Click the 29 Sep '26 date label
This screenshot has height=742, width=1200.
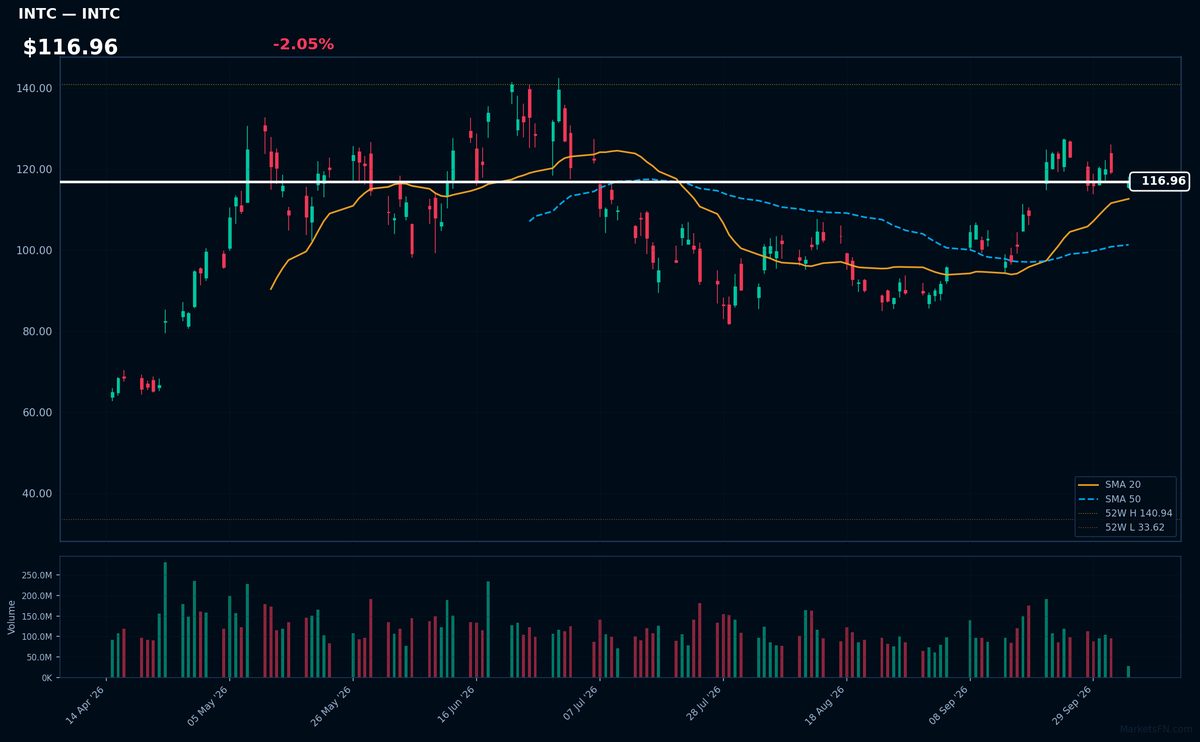[1073, 705]
